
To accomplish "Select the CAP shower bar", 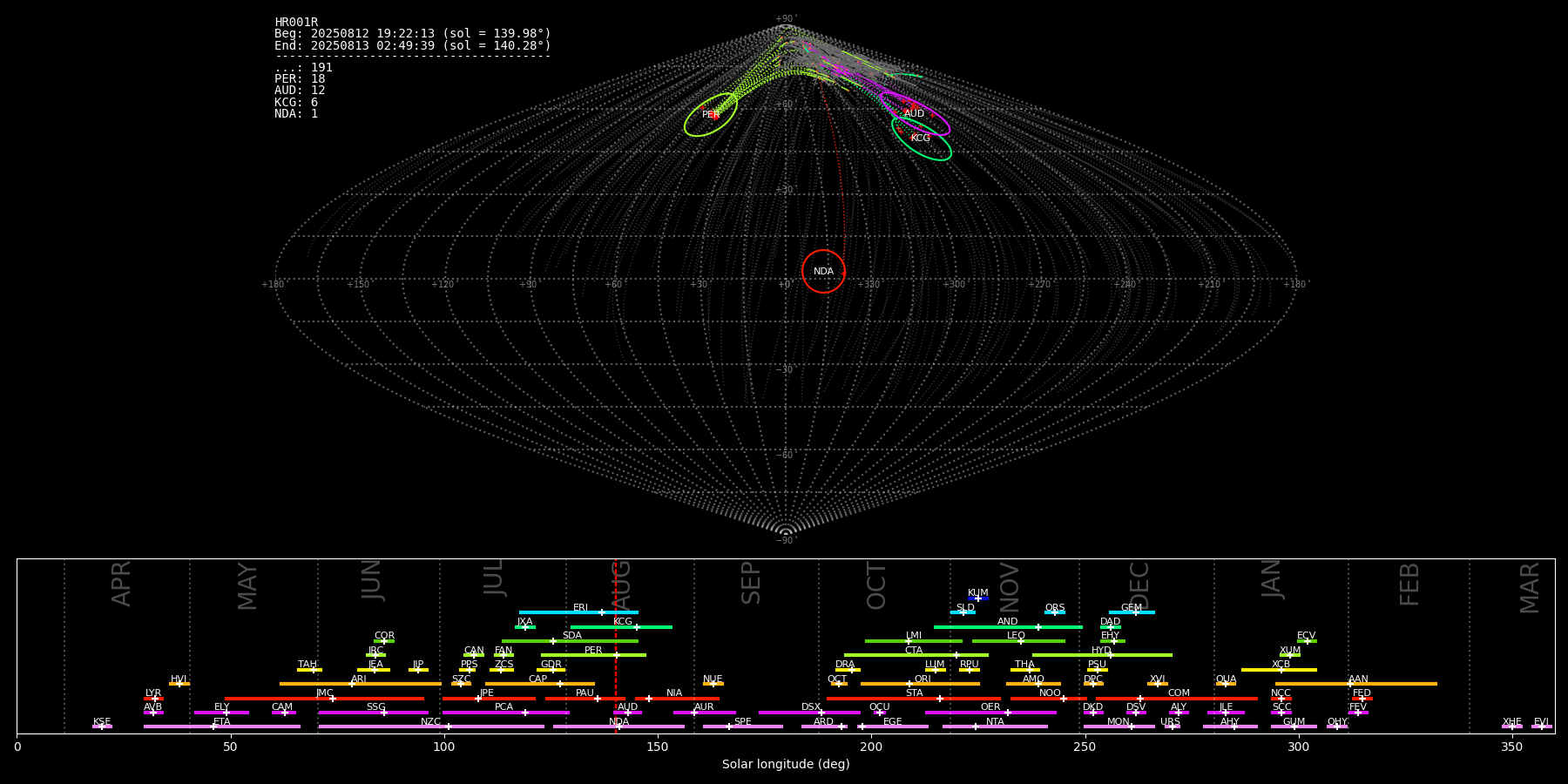I will (540, 684).
